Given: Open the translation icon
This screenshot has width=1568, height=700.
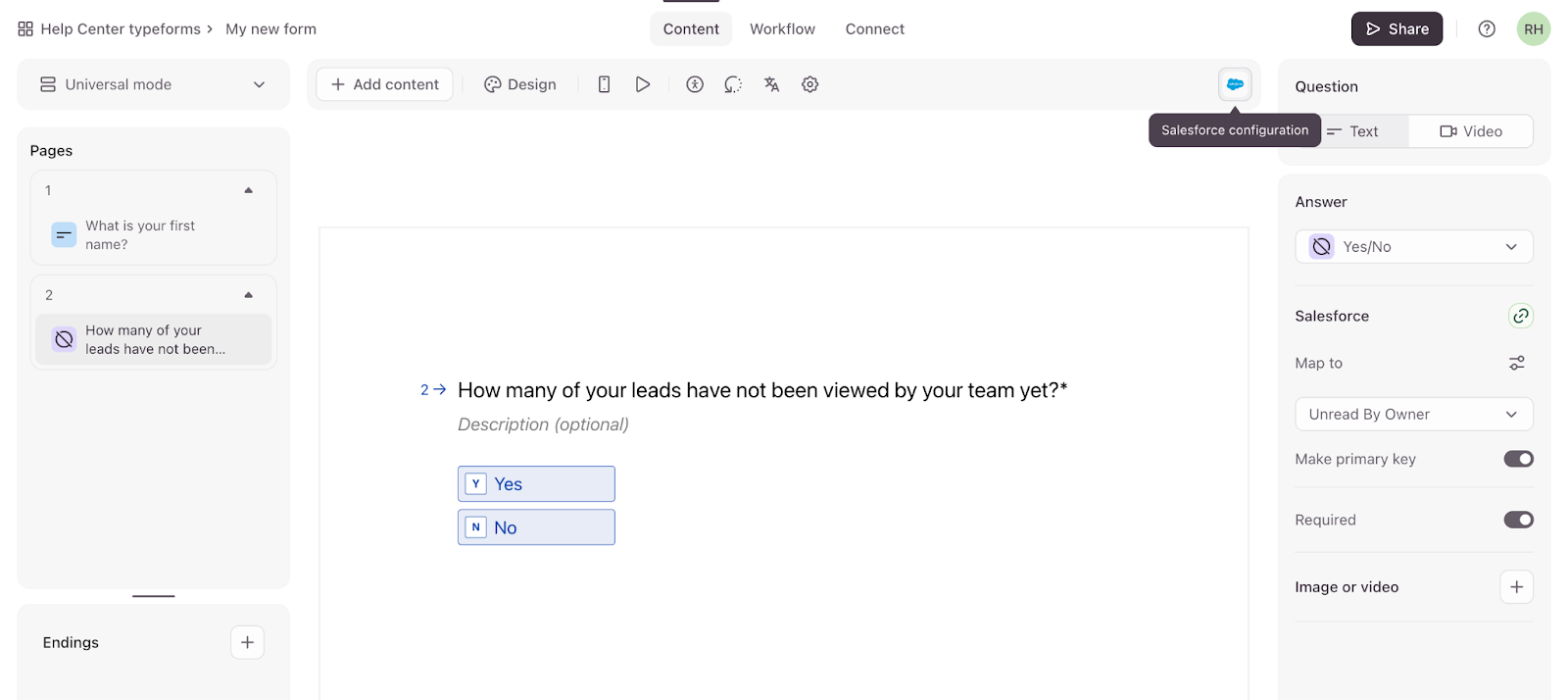Looking at the screenshot, I should pyautogui.click(x=771, y=84).
